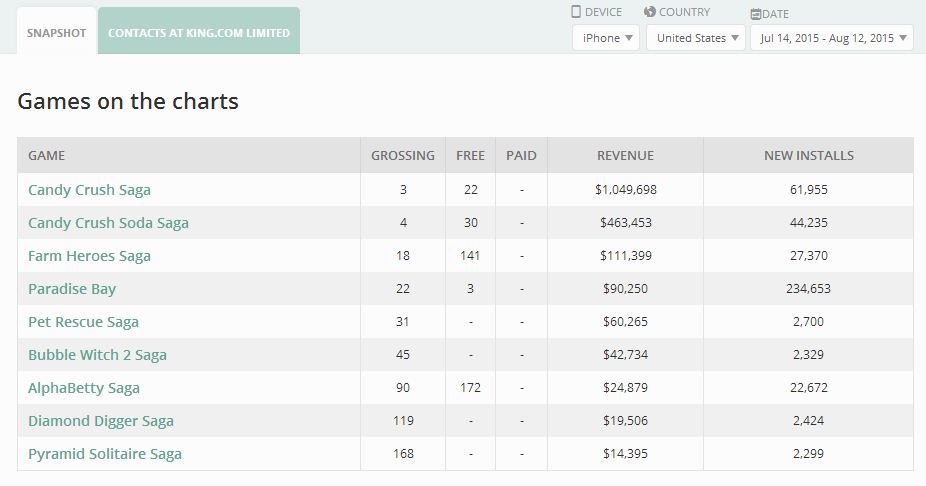
Task: Select revenue value $1,049,698
Action: tap(626, 190)
